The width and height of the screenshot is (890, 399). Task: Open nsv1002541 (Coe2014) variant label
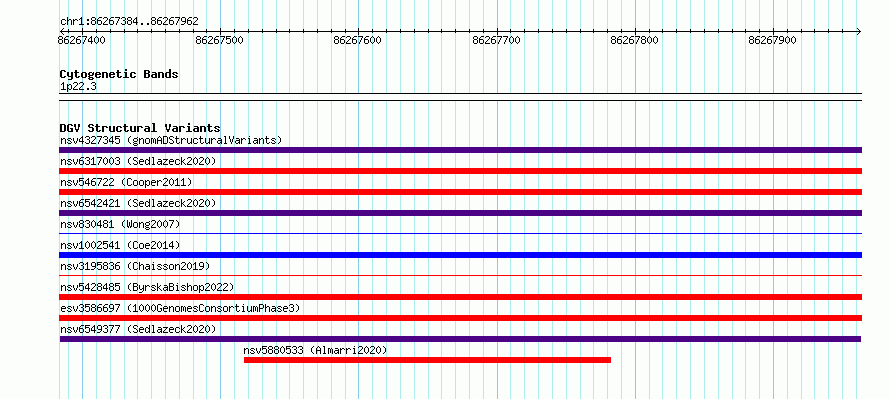(x=120, y=245)
